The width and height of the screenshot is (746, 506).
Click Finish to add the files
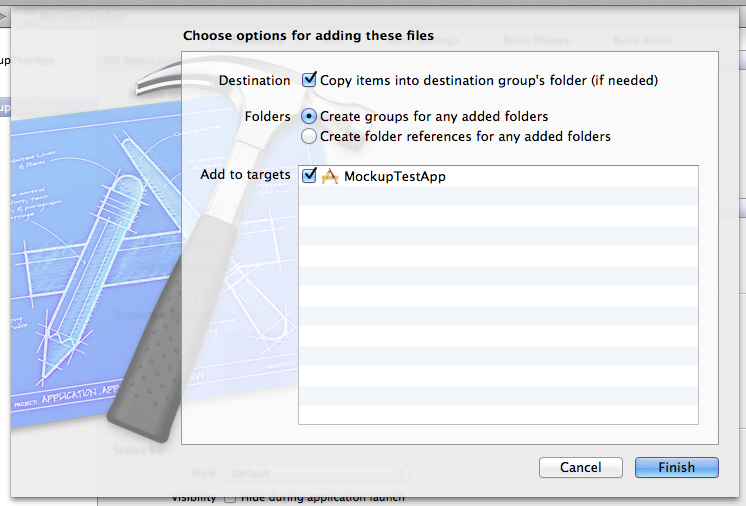677,467
